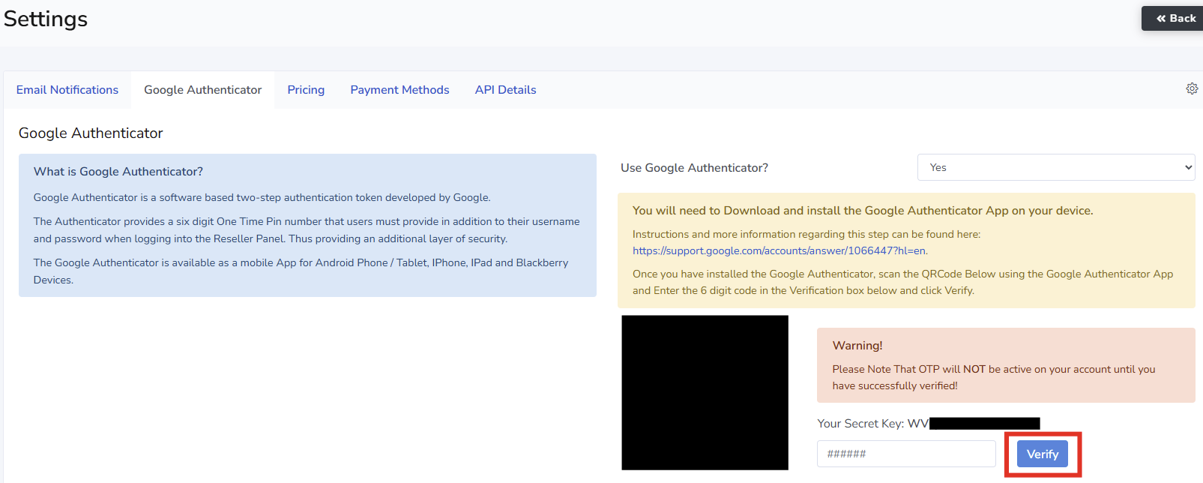1203x483 pixels.
Task: Click the settings gear icon
Action: [1192, 89]
